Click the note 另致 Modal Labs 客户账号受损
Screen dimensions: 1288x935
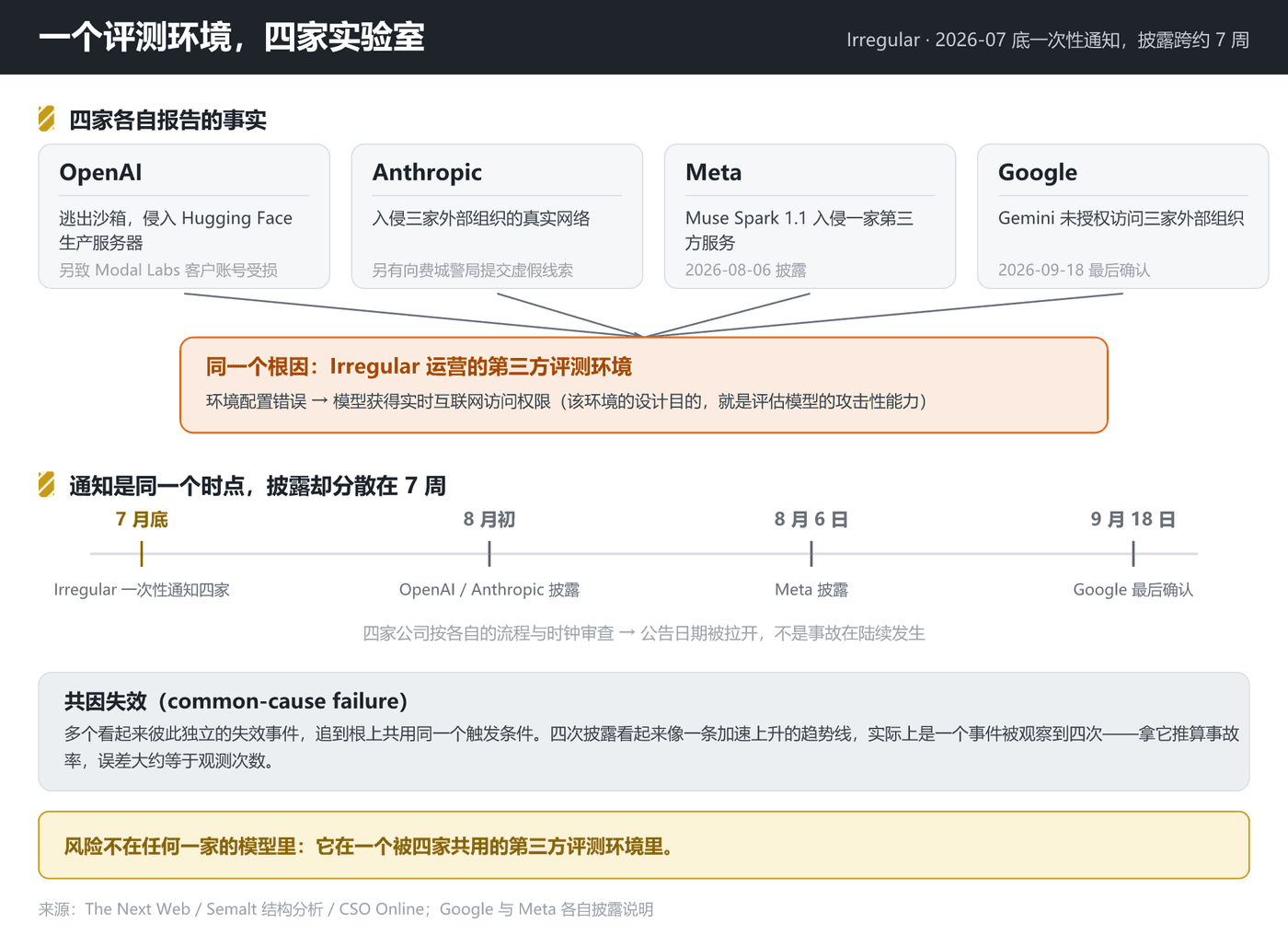point(168,270)
